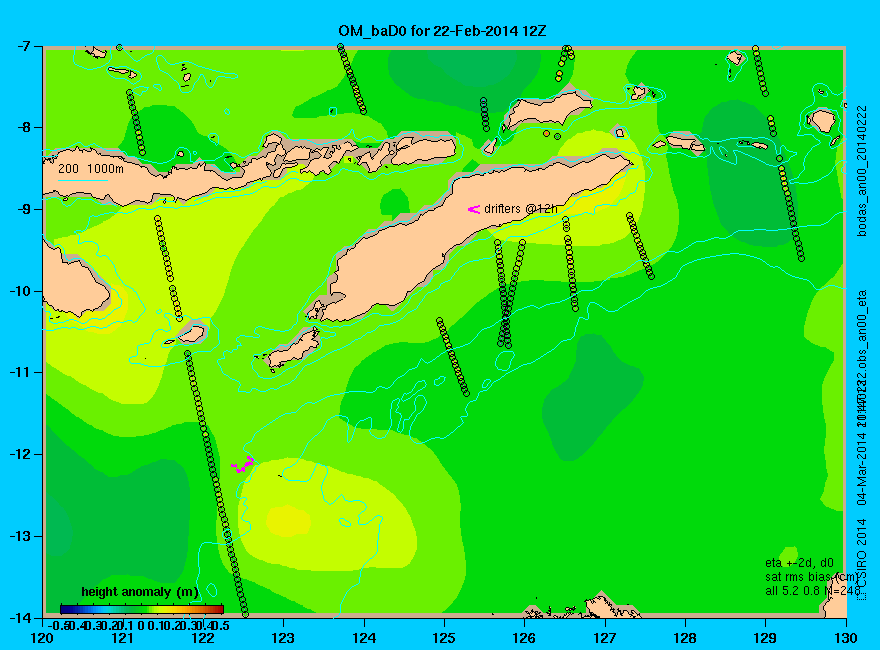Click the vertical "bodas_an00_20140222" label
This screenshot has height=650, width=880.
tap(862, 171)
